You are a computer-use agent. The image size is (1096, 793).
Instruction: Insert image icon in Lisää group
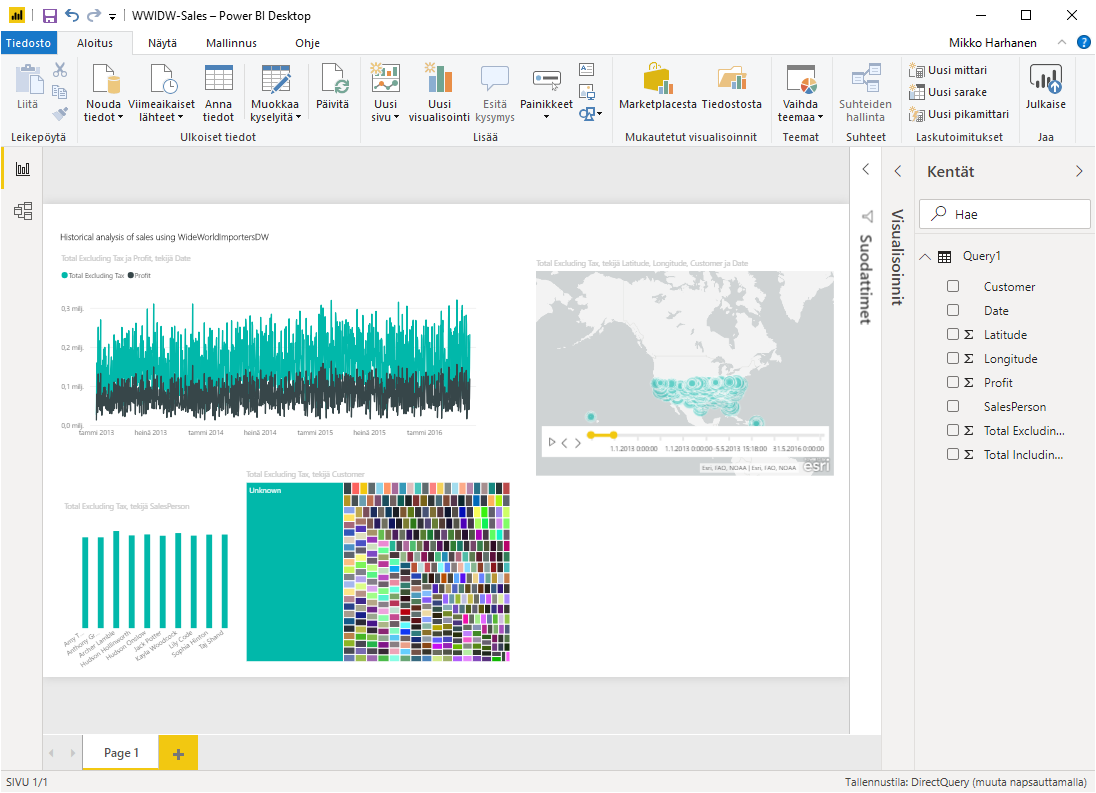point(587,92)
